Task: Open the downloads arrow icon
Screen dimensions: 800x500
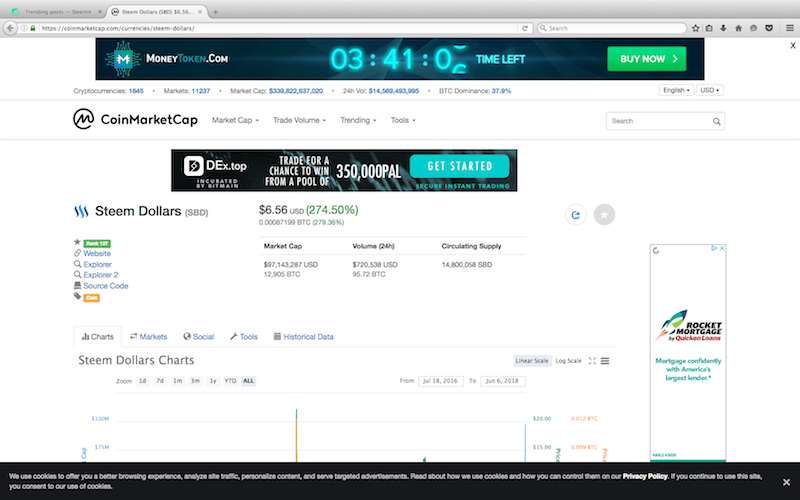Action: tap(723, 28)
